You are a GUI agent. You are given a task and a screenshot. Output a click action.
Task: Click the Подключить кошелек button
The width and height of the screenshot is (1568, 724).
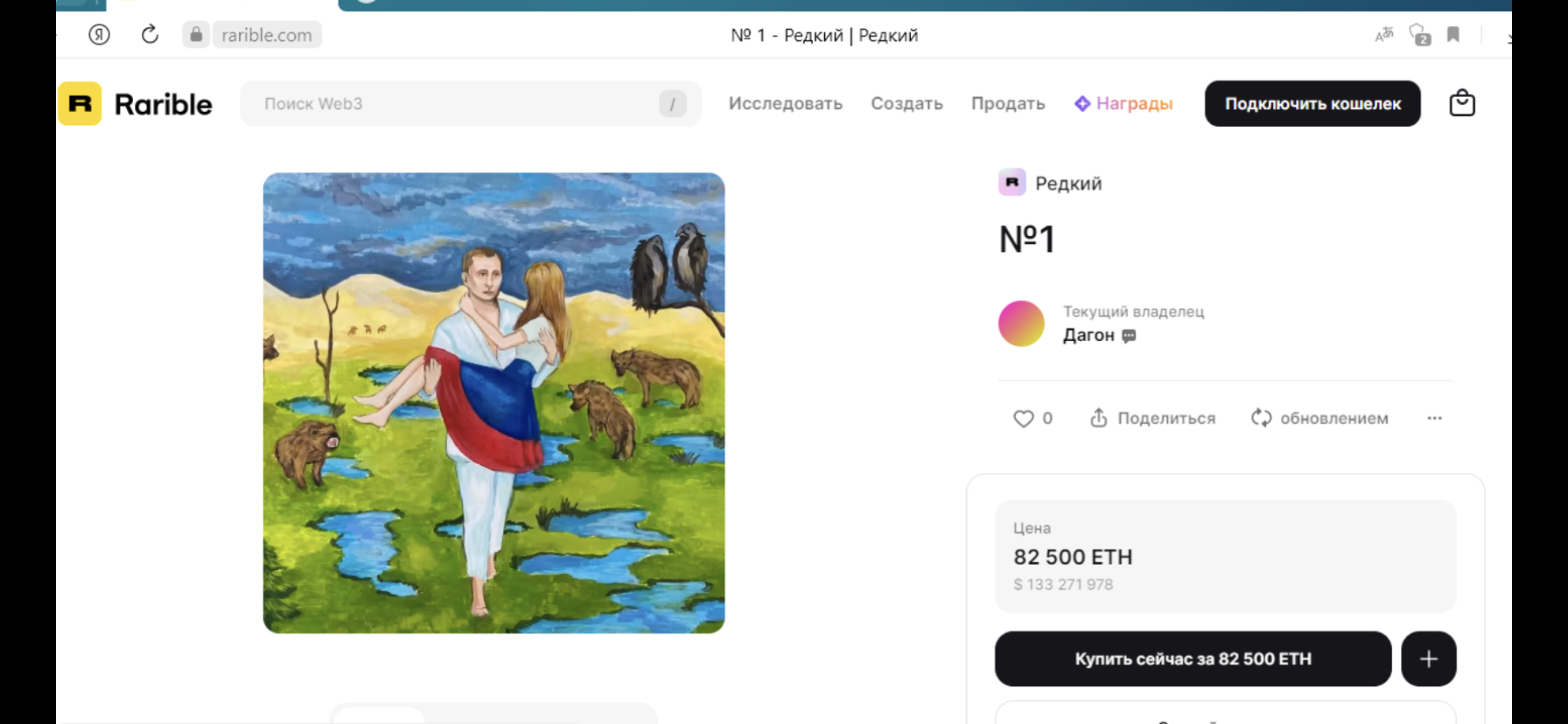click(1312, 103)
